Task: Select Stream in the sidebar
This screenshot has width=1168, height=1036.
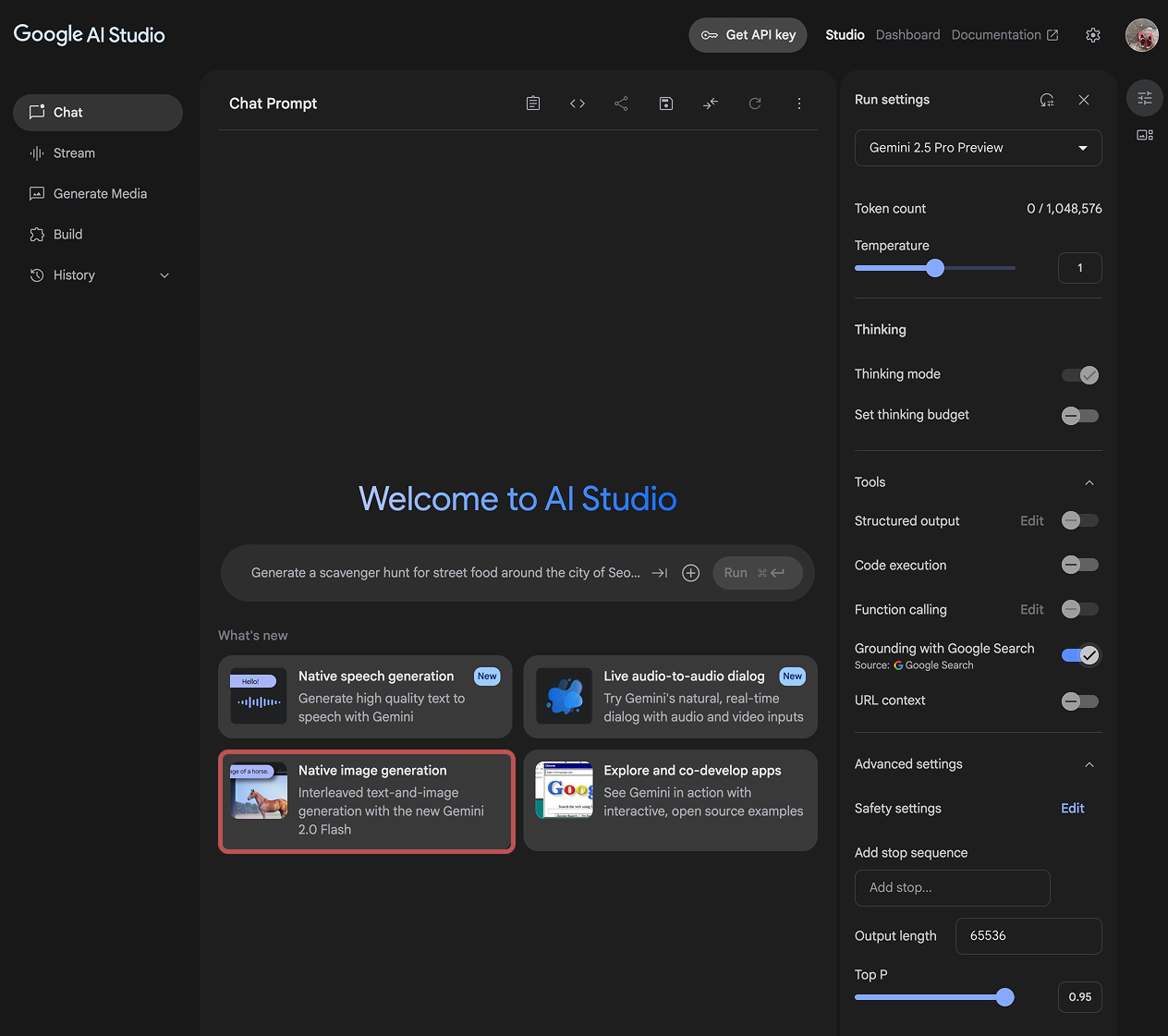Action: tap(98, 153)
